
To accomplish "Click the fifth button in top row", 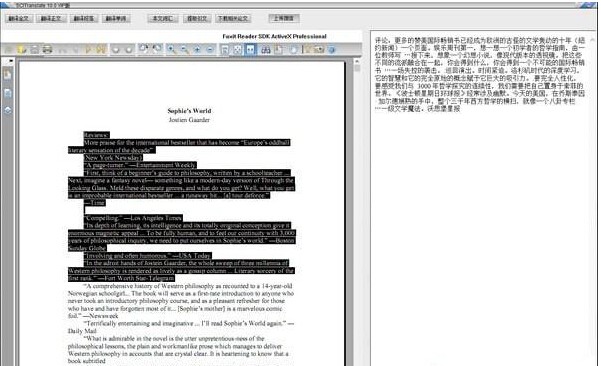I will coord(163,18).
